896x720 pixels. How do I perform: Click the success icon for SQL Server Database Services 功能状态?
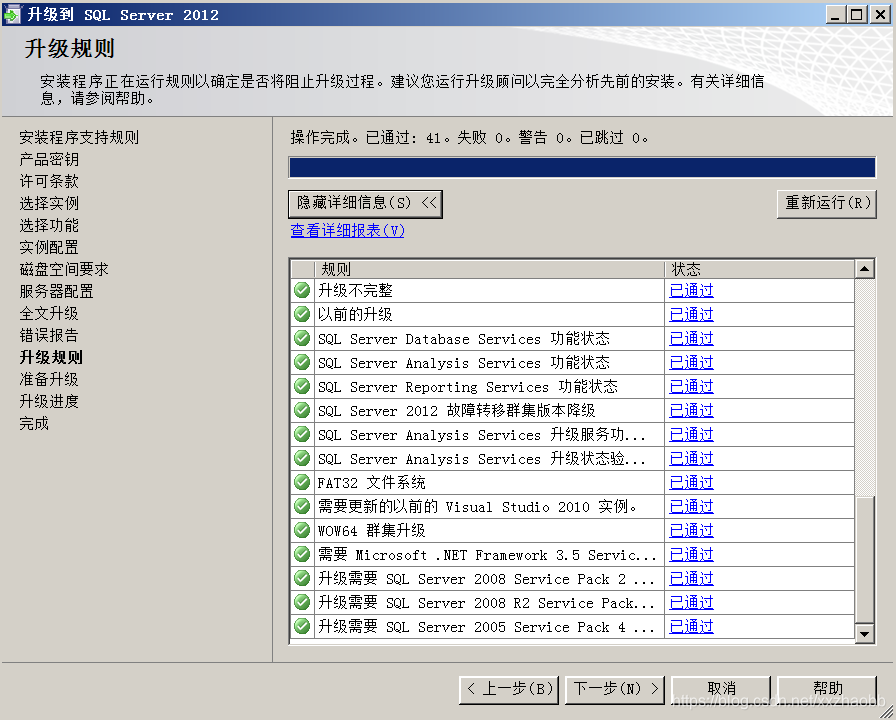tap(301, 338)
